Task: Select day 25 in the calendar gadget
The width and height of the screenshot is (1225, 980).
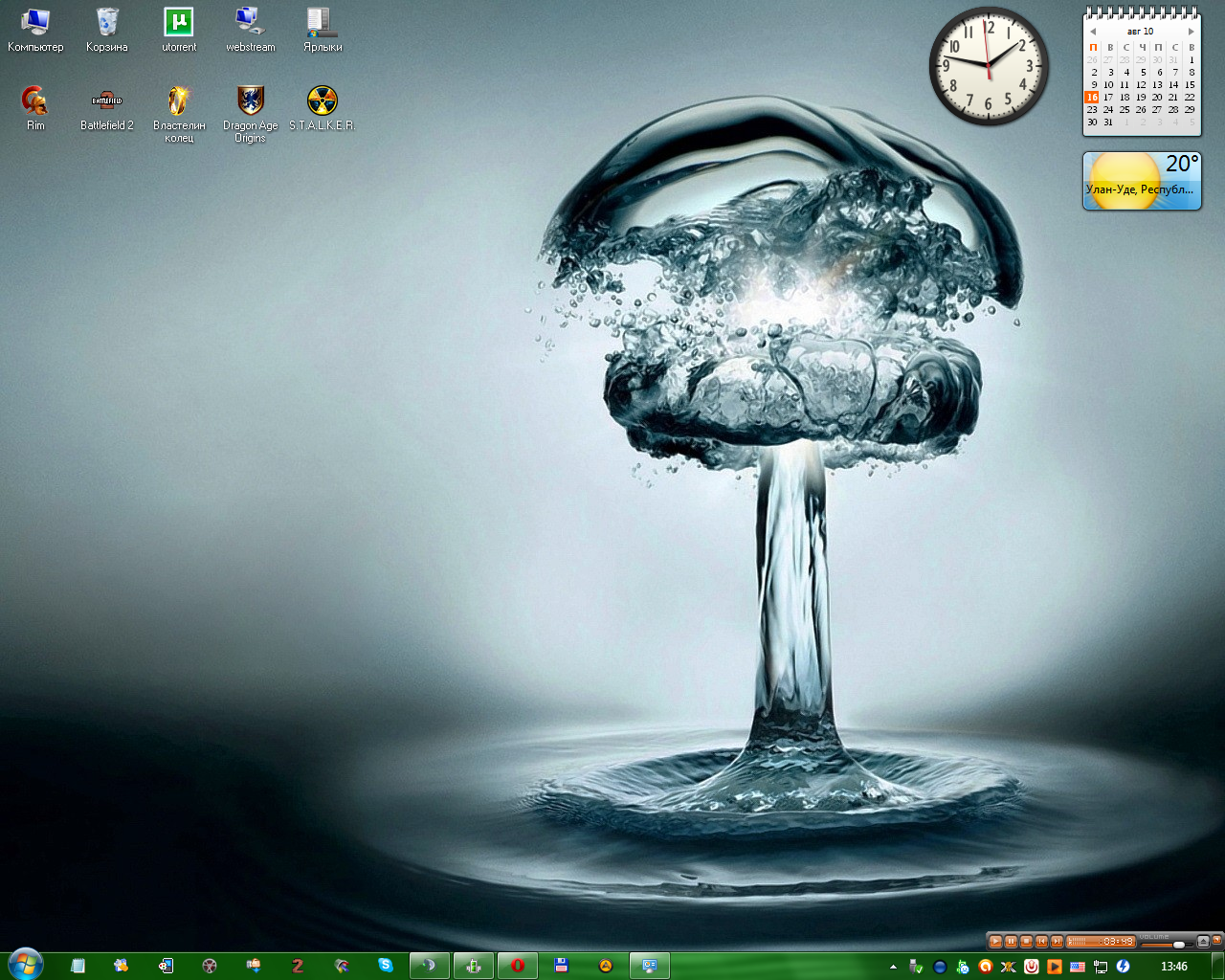Action: [1125, 110]
